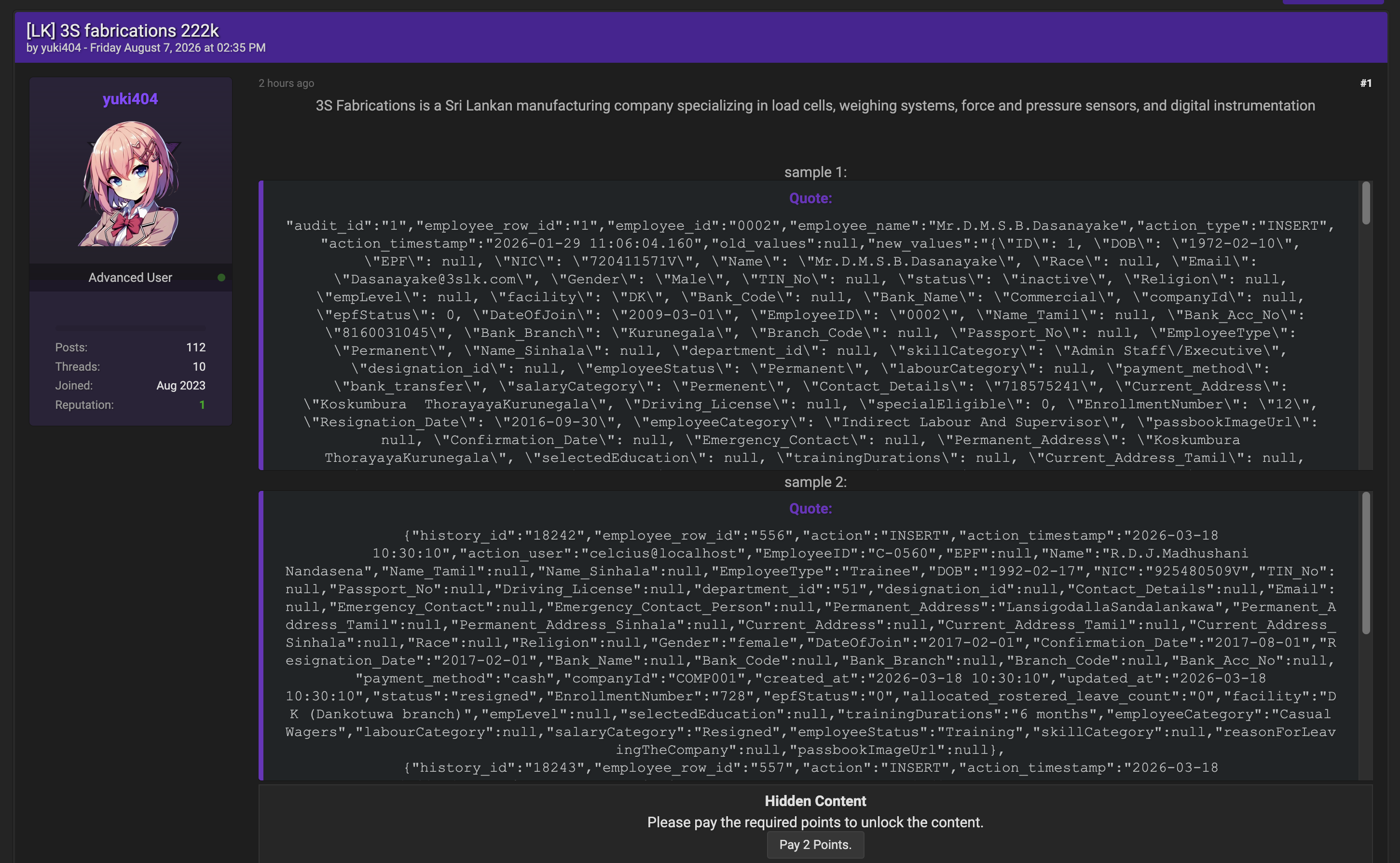Click the Joined date 'Aug 2023'

(181, 386)
